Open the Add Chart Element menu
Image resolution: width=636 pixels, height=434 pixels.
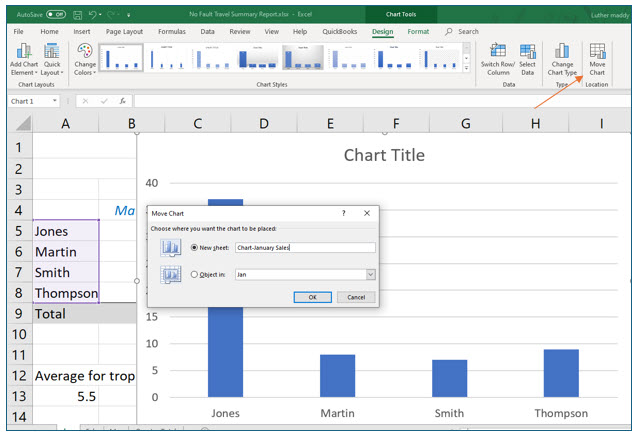[x=24, y=59]
